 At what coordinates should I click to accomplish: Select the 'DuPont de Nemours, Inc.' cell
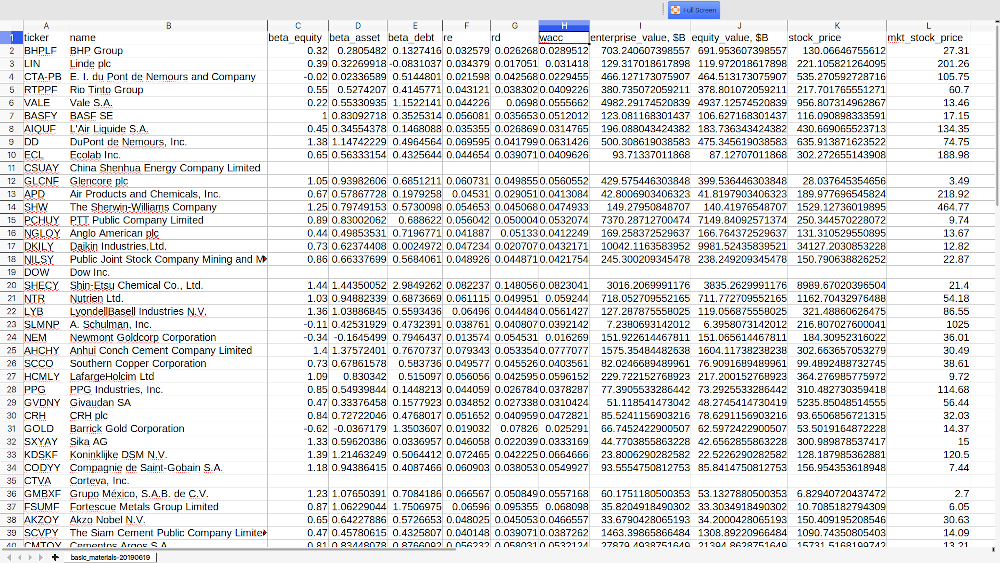[168, 142]
